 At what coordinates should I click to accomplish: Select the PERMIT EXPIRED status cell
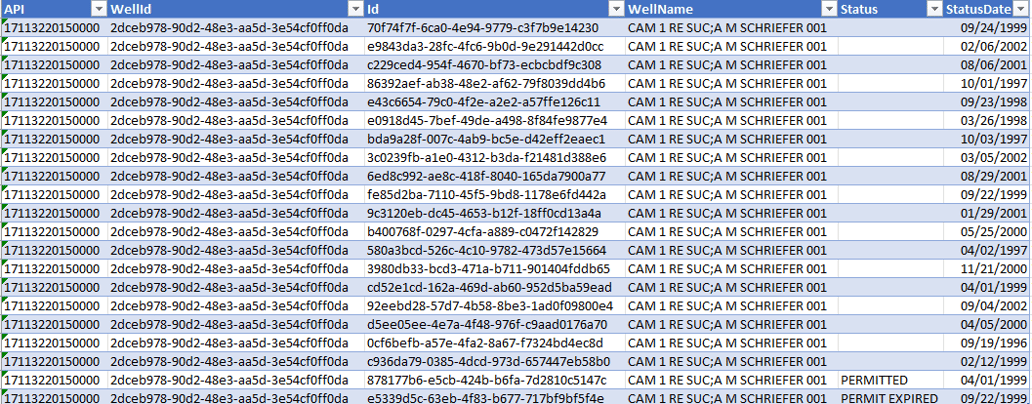point(890,398)
